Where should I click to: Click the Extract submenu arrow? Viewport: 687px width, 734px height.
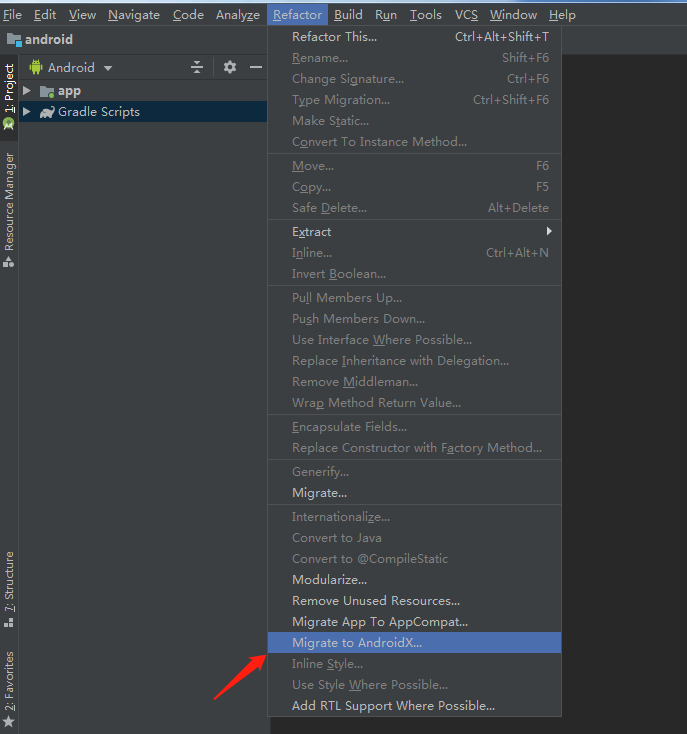click(x=549, y=231)
